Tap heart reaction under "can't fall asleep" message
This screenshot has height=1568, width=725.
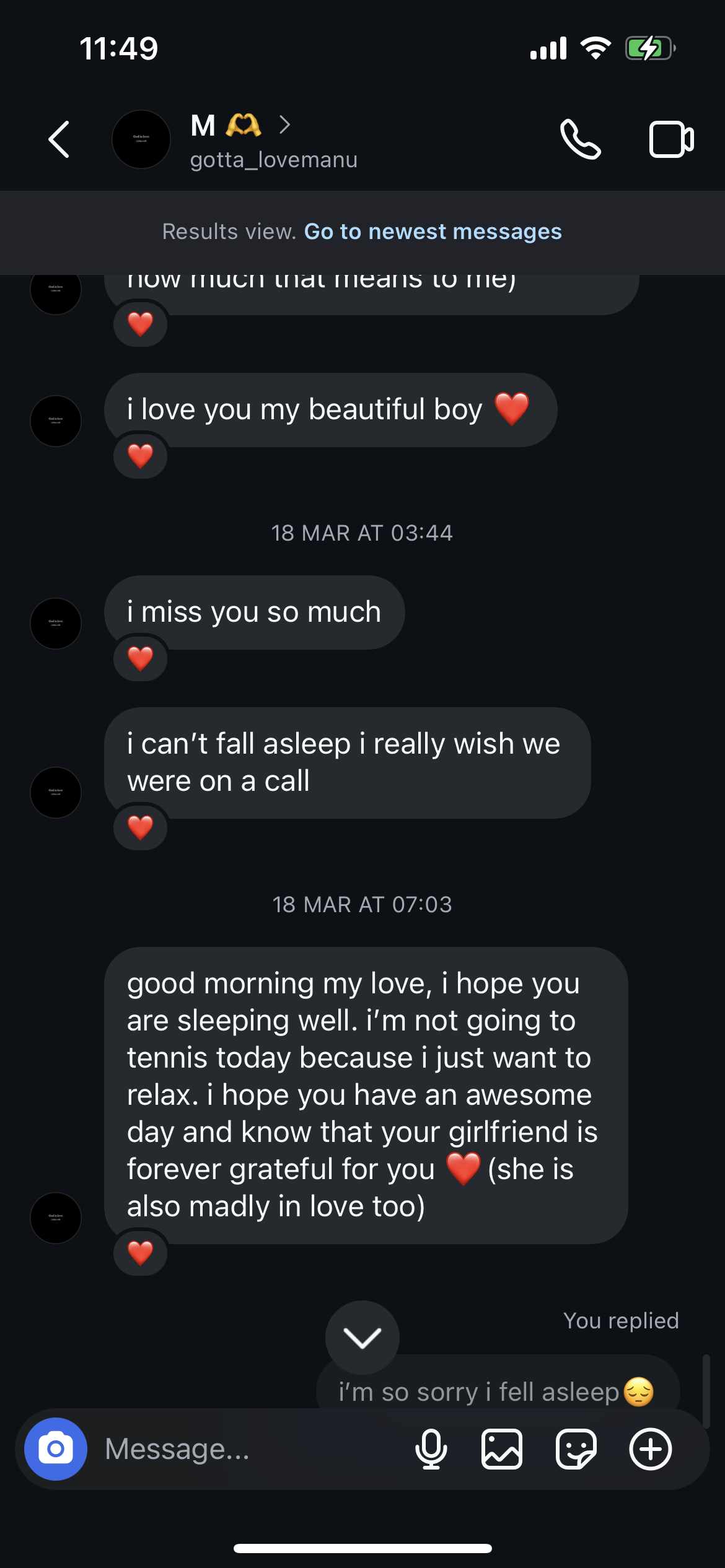pyautogui.click(x=140, y=827)
